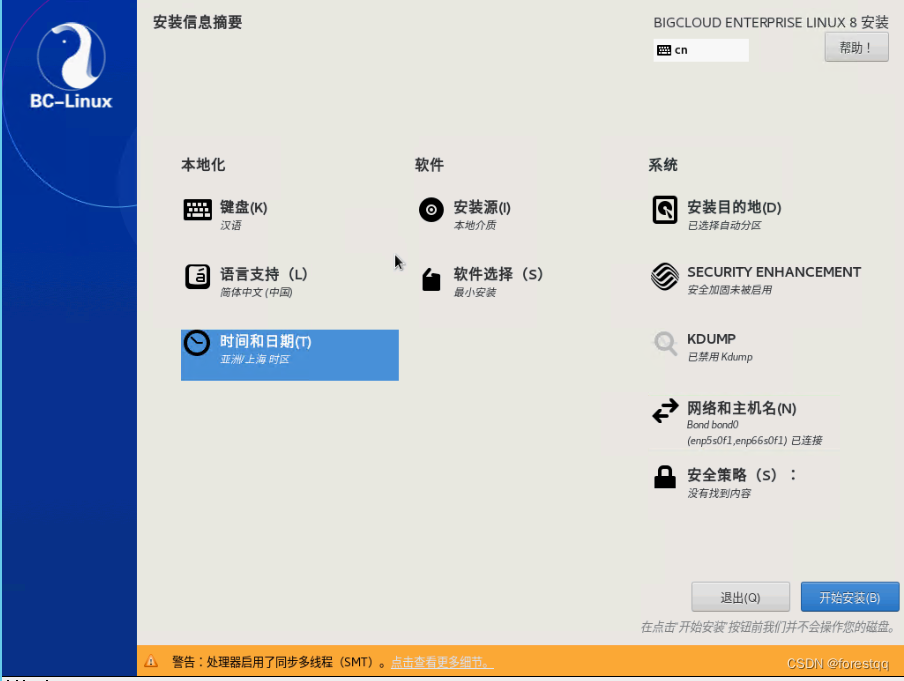Click the disk operation notice below the buttons
The height and width of the screenshot is (681, 904).
click(x=769, y=627)
